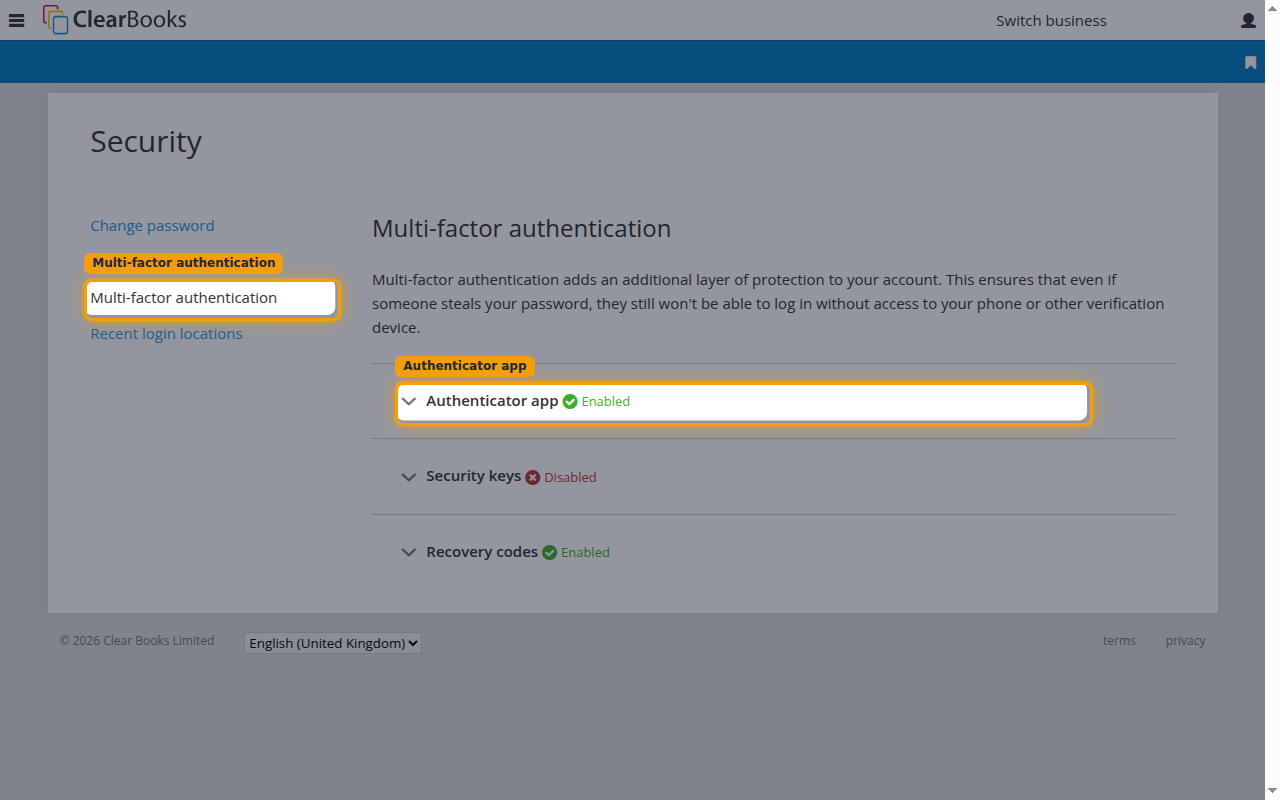Open Recent login locations
Image resolution: width=1280 pixels, height=800 pixels.
coord(166,334)
